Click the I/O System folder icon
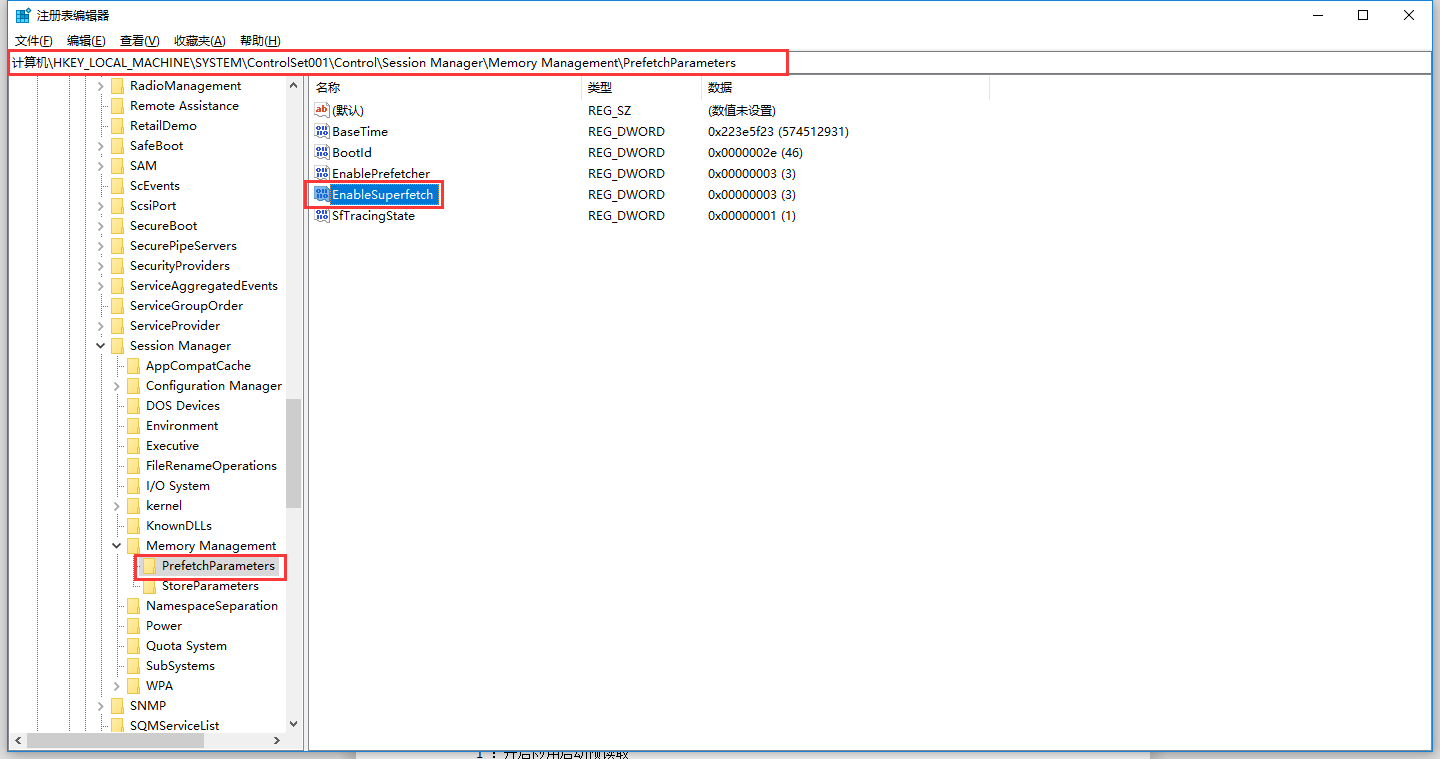This screenshot has width=1440, height=759. [133, 486]
